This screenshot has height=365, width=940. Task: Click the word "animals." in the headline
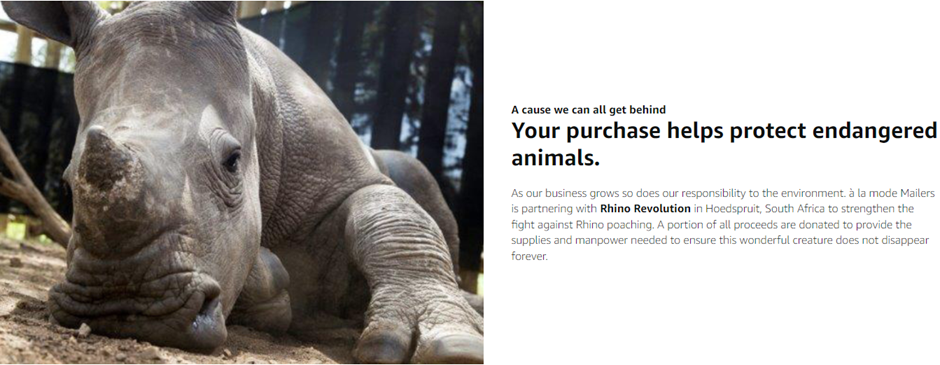pos(555,159)
